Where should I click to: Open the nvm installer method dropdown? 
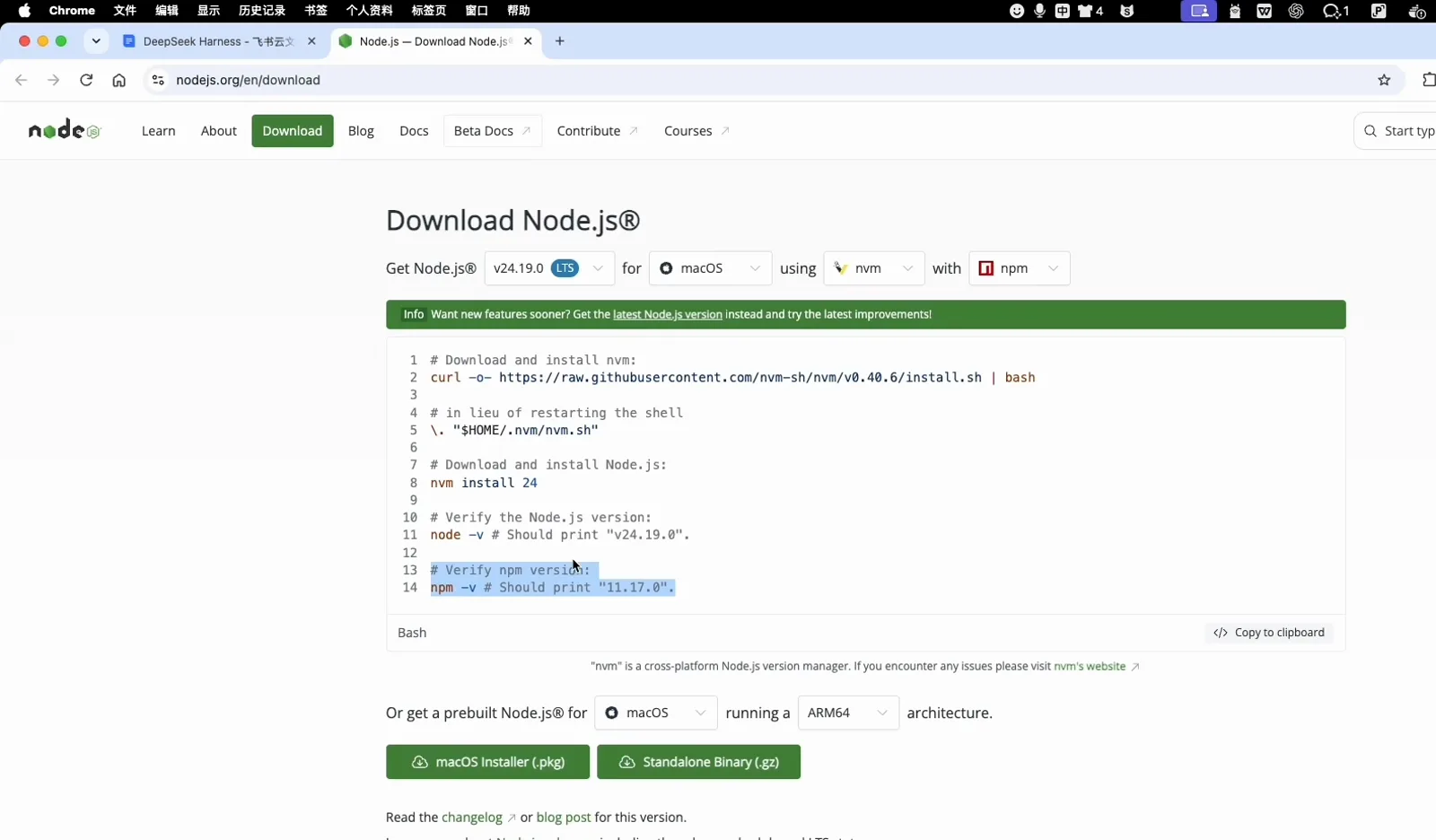click(874, 268)
